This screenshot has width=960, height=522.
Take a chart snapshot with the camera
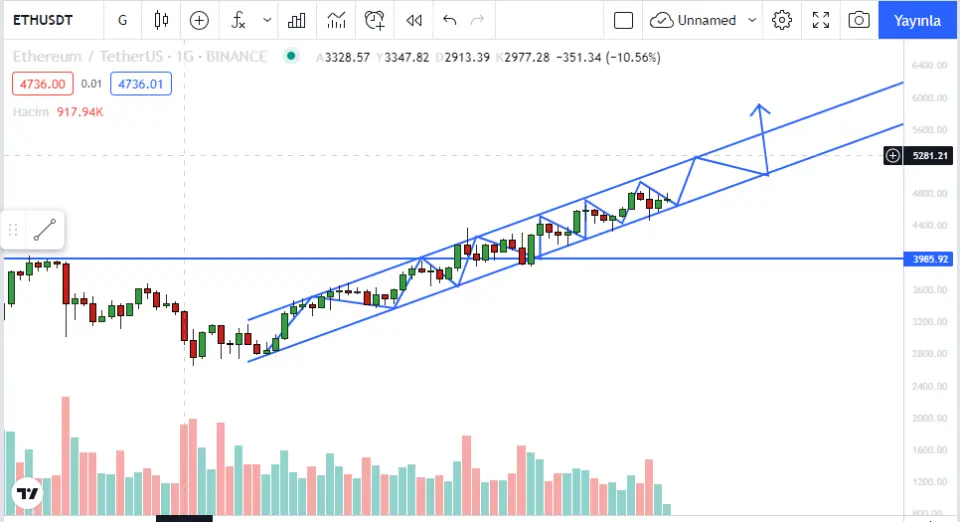[x=858, y=20]
